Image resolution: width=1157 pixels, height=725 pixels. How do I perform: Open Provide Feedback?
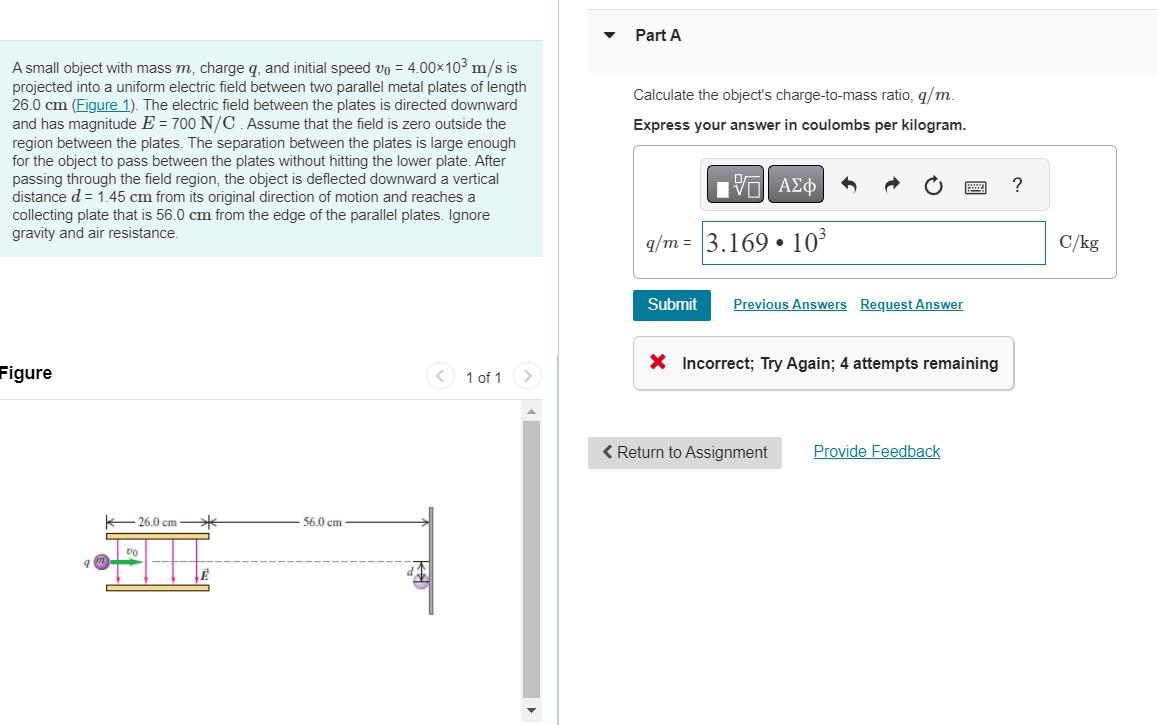tap(876, 451)
